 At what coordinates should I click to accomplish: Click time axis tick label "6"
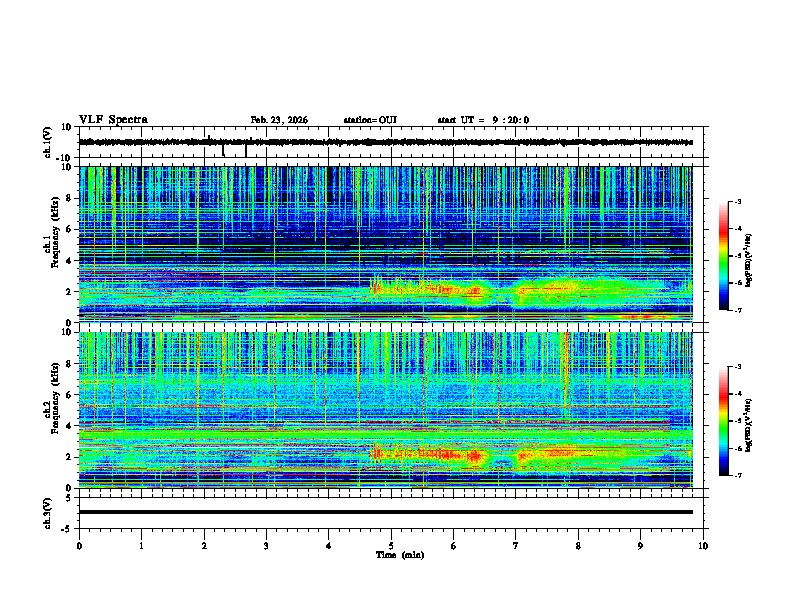pos(454,546)
